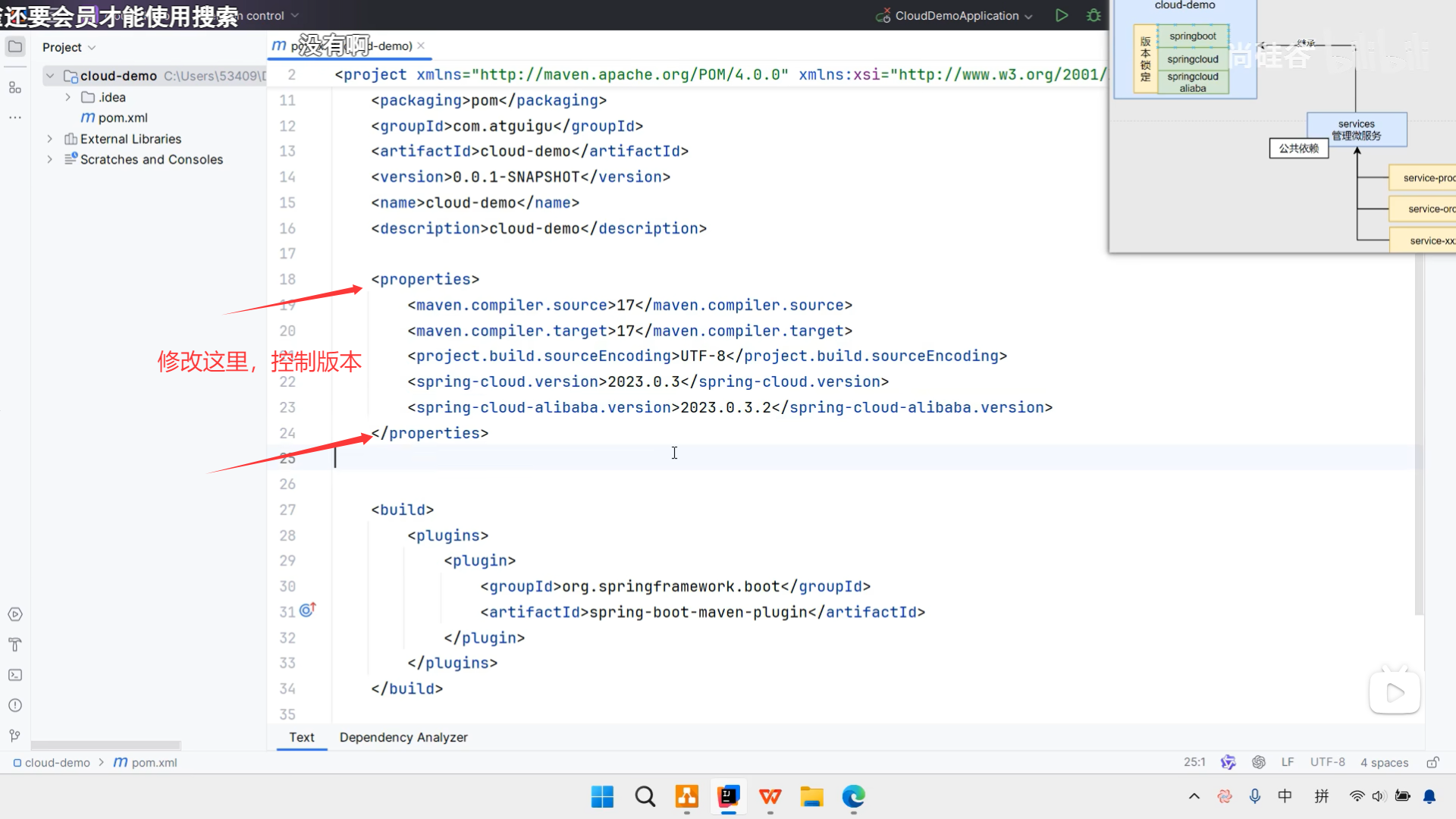Open the Git tool window icon
The height and width of the screenshot is (819, 1456).
click(15, 736)
